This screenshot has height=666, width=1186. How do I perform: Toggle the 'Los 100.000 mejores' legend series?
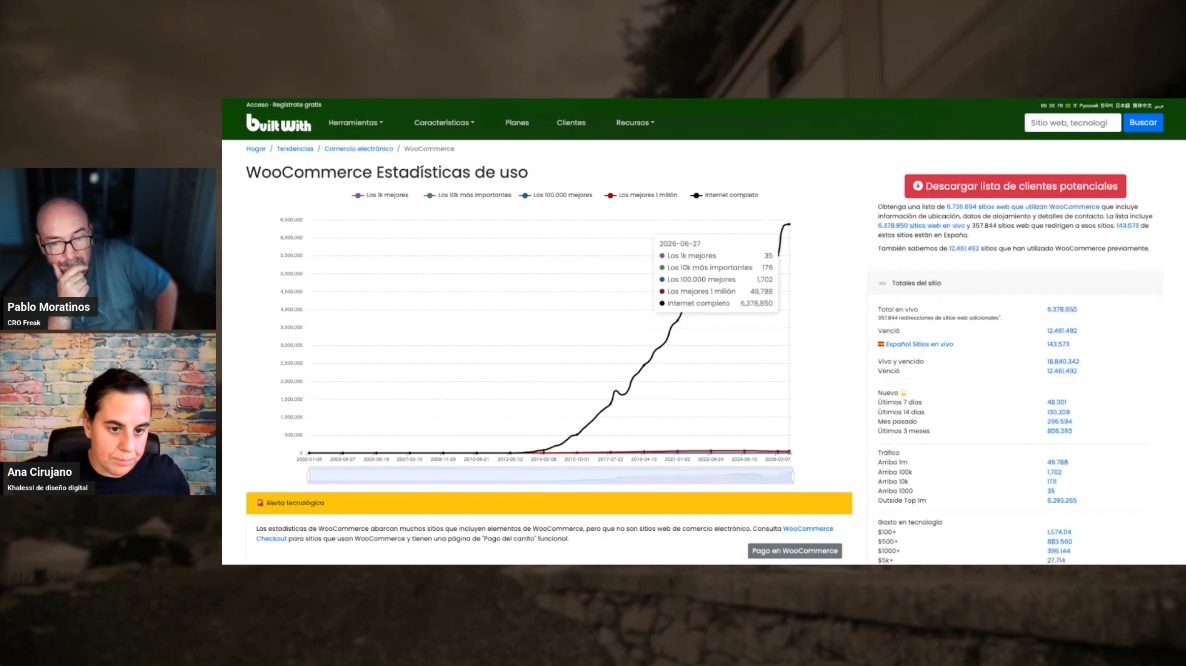coord(556,195)
